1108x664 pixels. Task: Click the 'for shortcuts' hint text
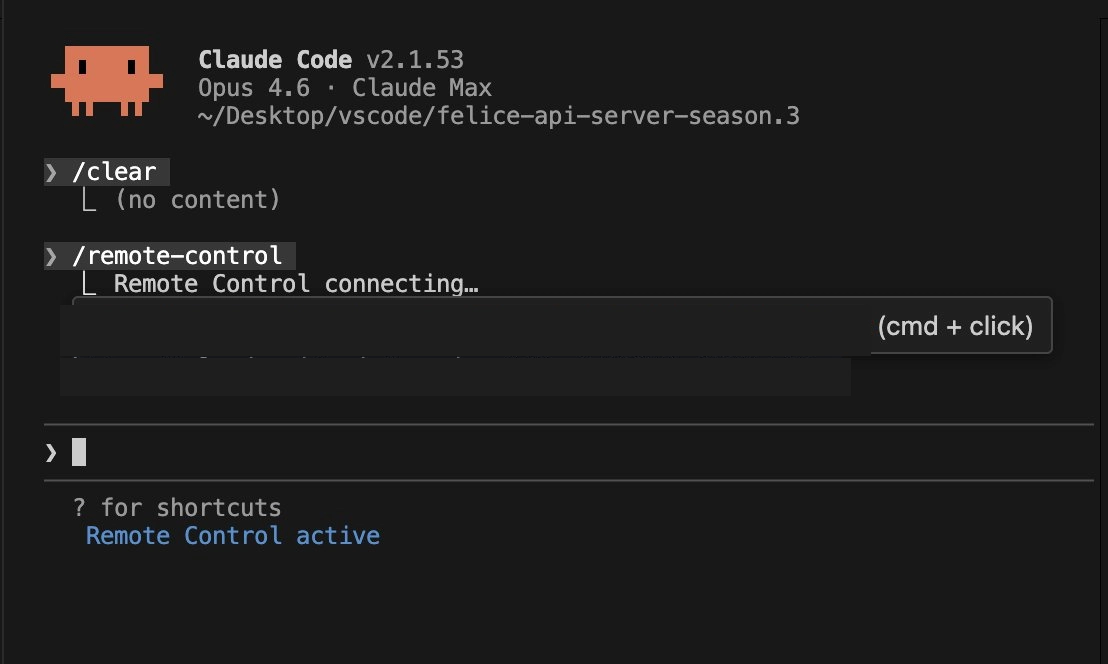[191, 507]
